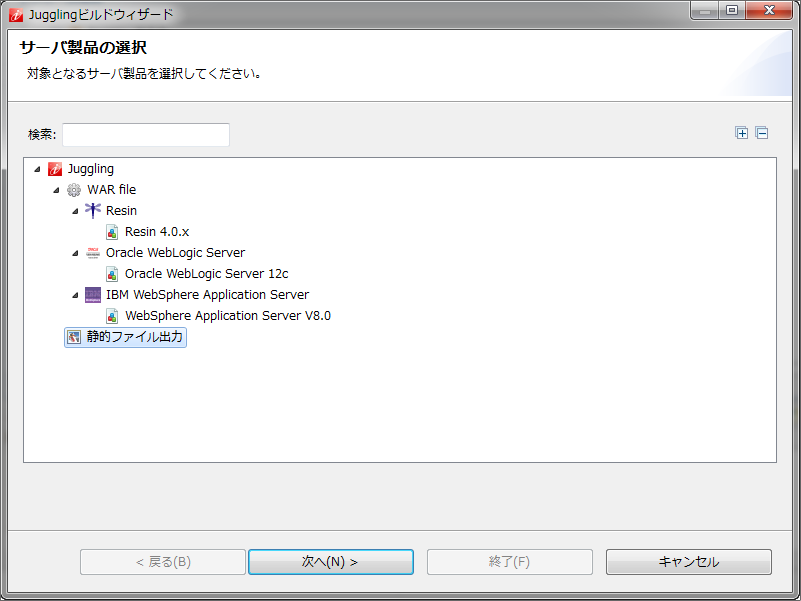Select IBM WebSphere Application Server group
Image resolution: width=801 pixels, height=601 pixels.
click(x=207, y=295)
